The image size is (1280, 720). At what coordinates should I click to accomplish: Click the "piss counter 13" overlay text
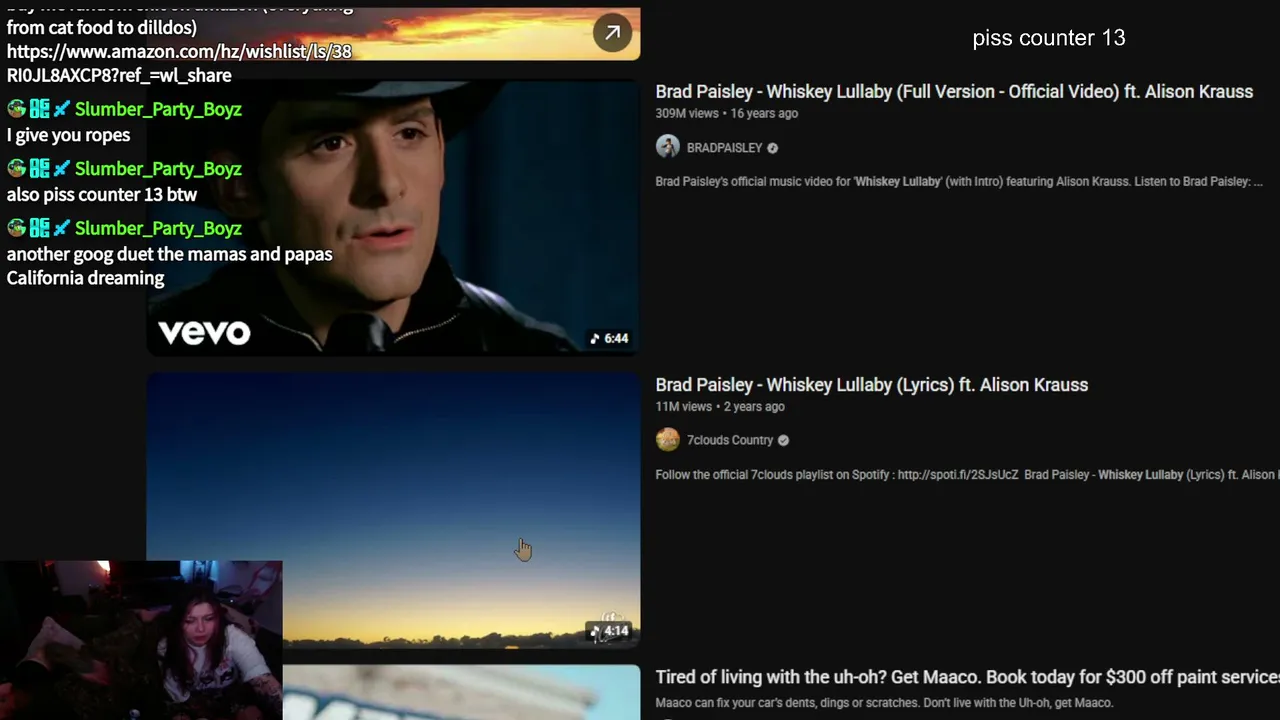1049,38
